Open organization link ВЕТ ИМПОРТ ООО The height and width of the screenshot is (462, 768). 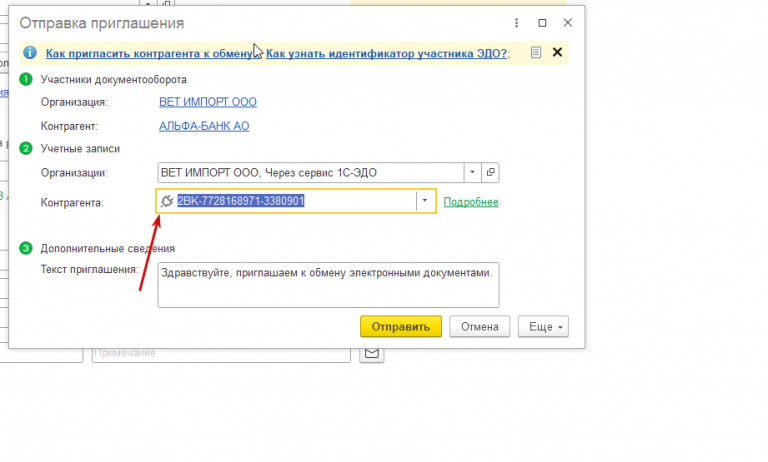208,102
